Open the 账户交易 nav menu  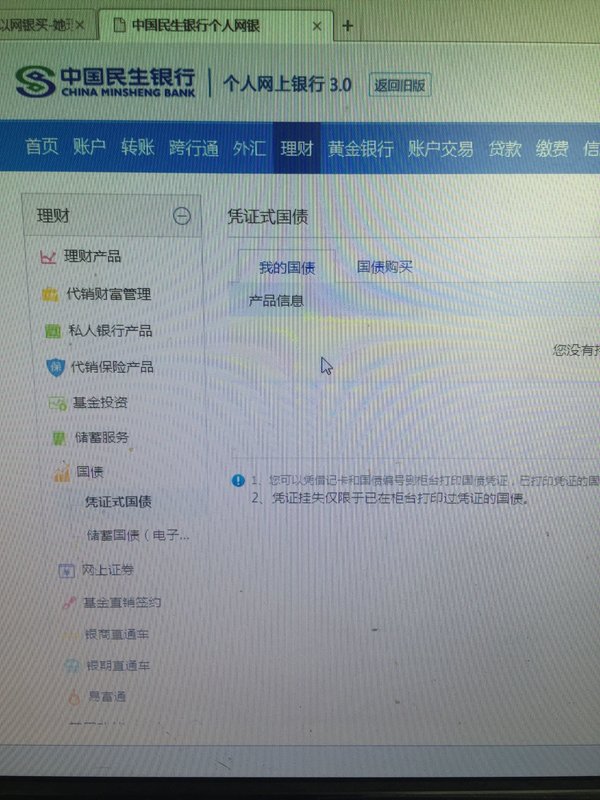[x=440, y=149]
